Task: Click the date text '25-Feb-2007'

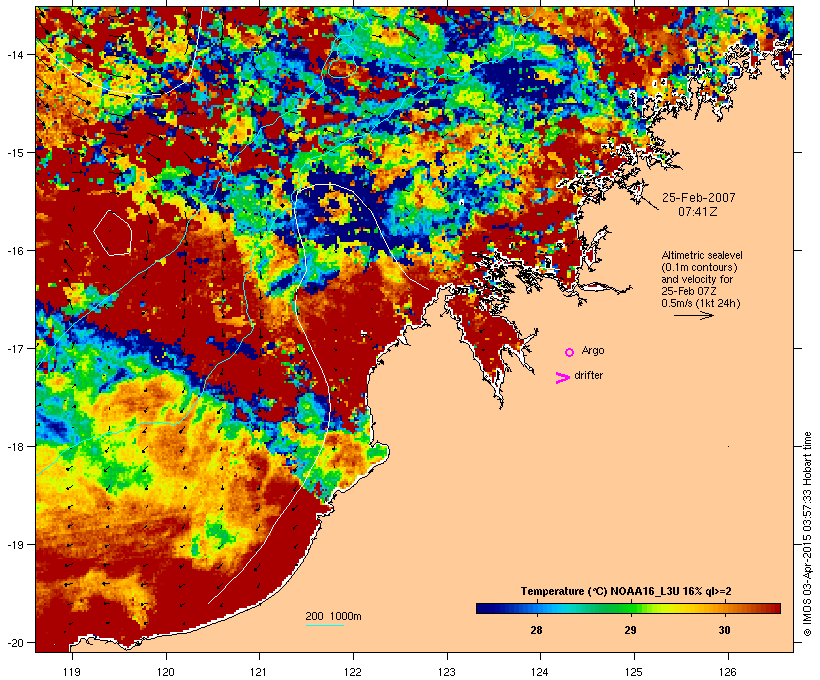Action: click(699, 198)
